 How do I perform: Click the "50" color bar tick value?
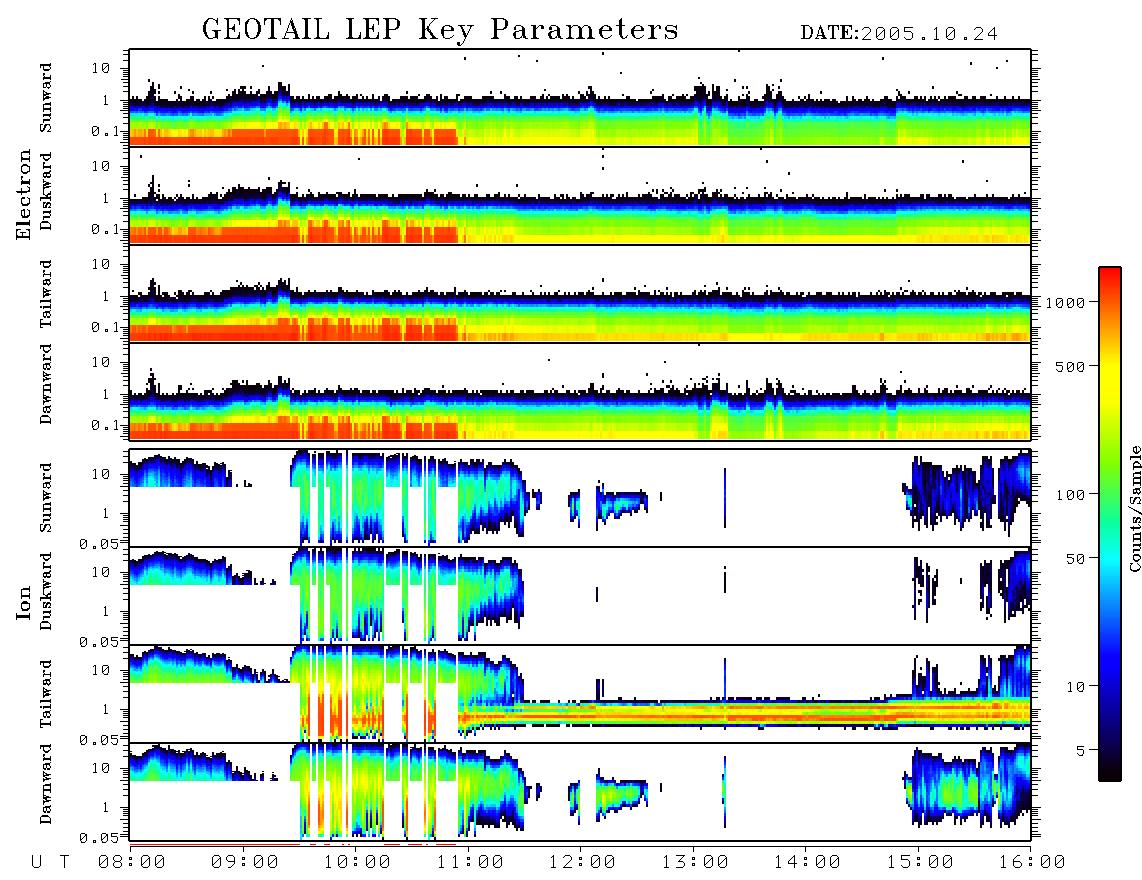(x=1075, y=559)
